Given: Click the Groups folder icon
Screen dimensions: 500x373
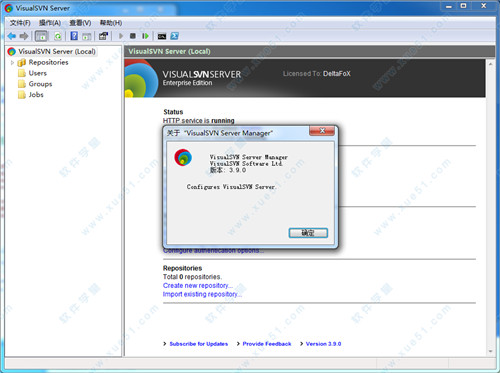Looking at the screenshot, I should [x=22, y=84].
